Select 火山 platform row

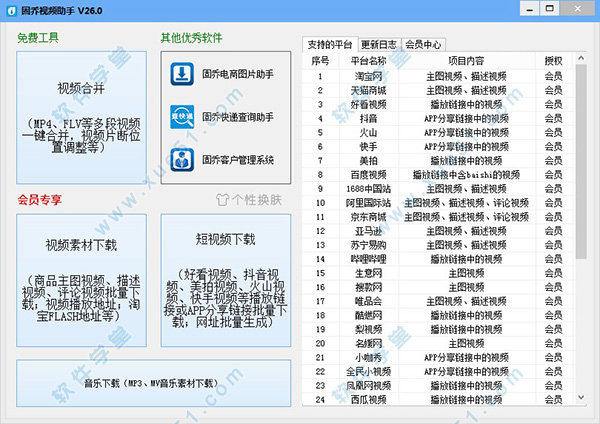pos(438,133)
